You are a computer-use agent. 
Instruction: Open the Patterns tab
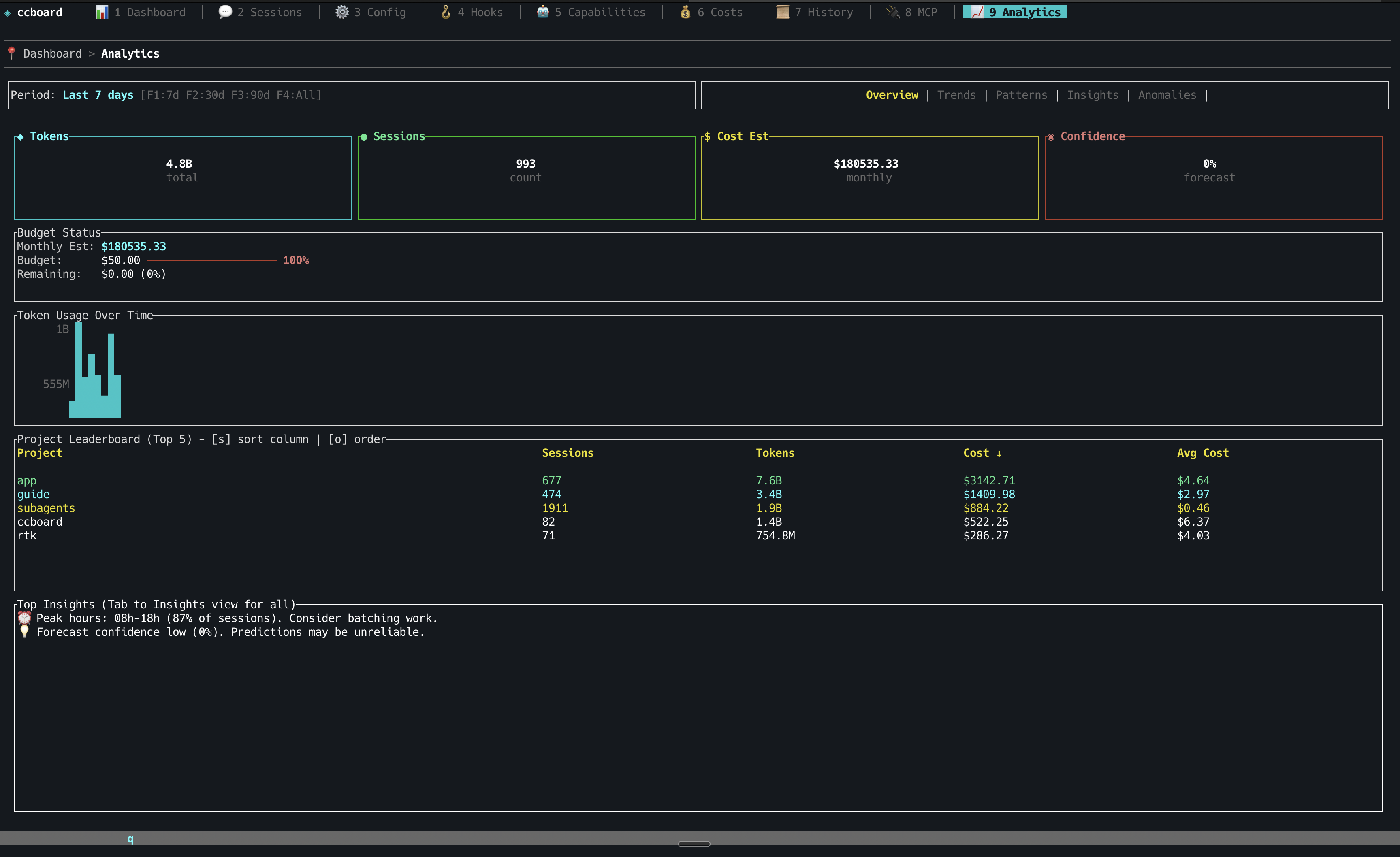tap(1021, 95)
